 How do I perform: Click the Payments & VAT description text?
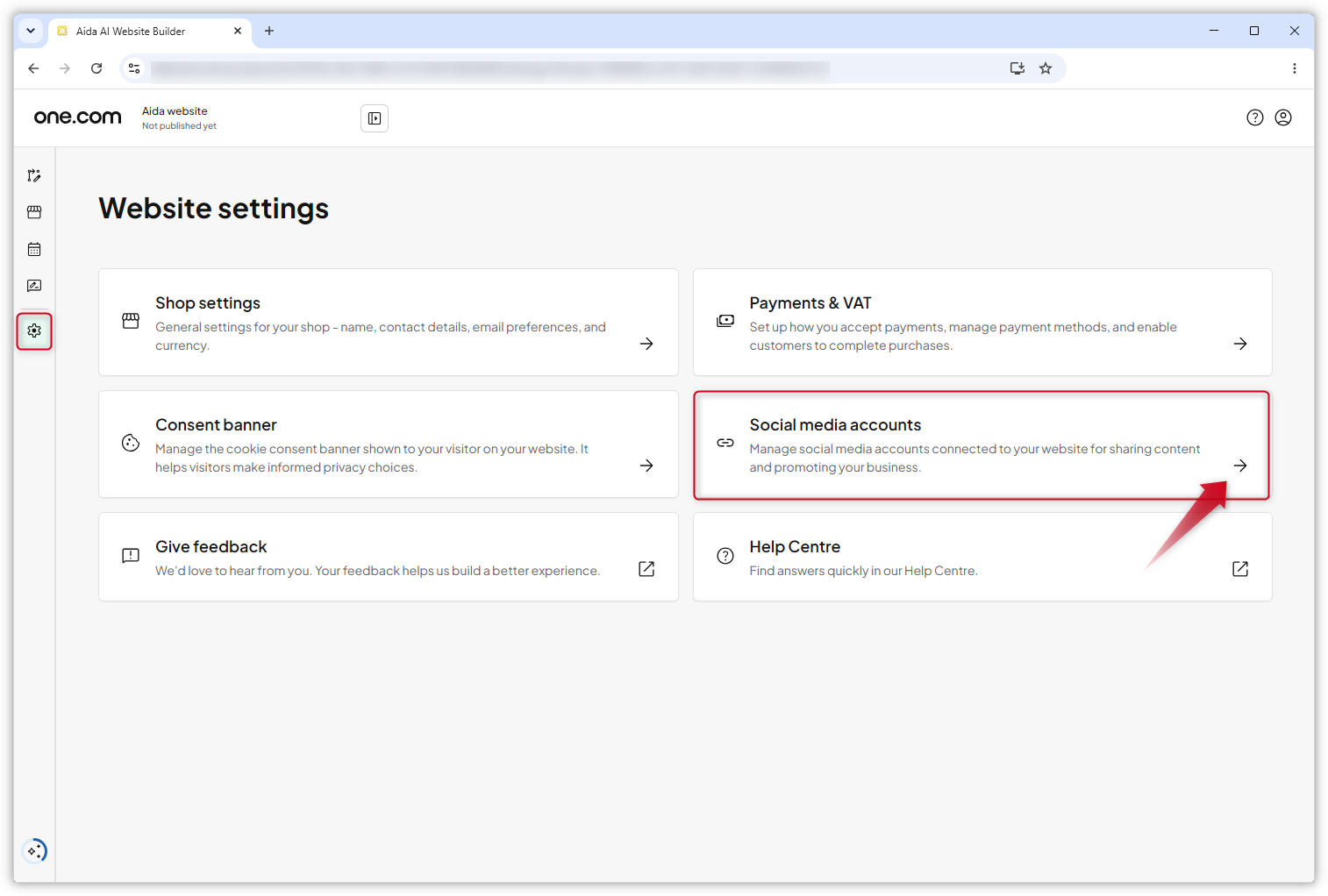coord(963,337)
